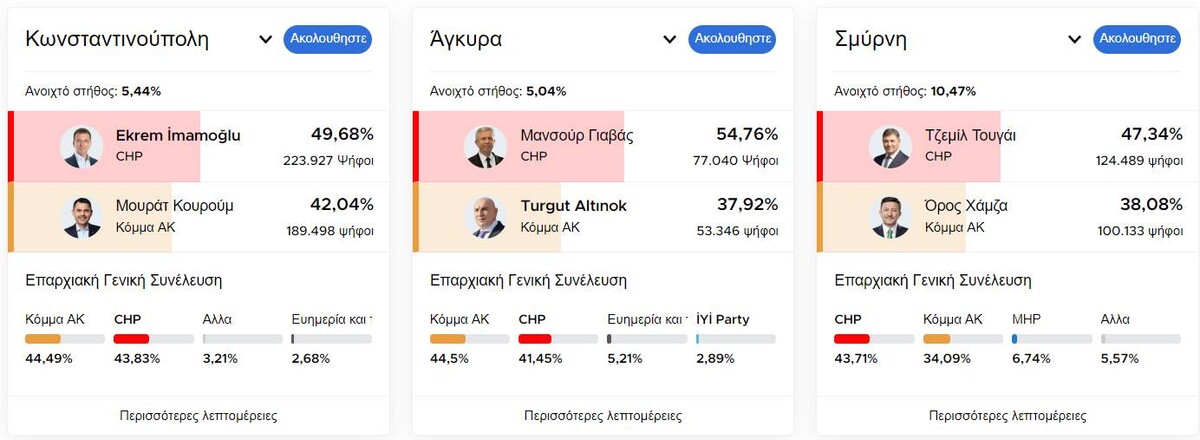Select Τζεμίλ Τουγάι's candidate photo
The height and width of the screenshot is (440, 1200).
pyautogui.click(x=889, y=146)
